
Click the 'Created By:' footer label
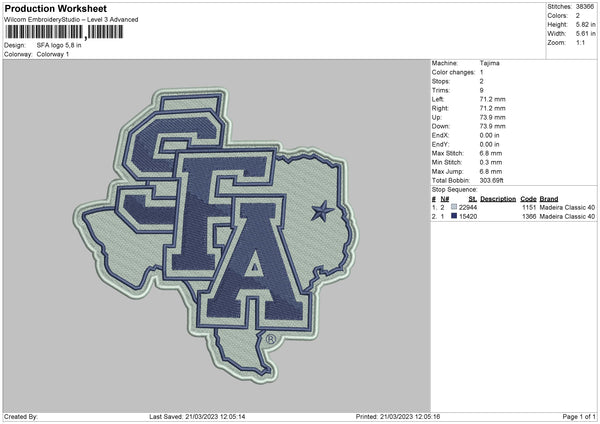pos(21,417)
